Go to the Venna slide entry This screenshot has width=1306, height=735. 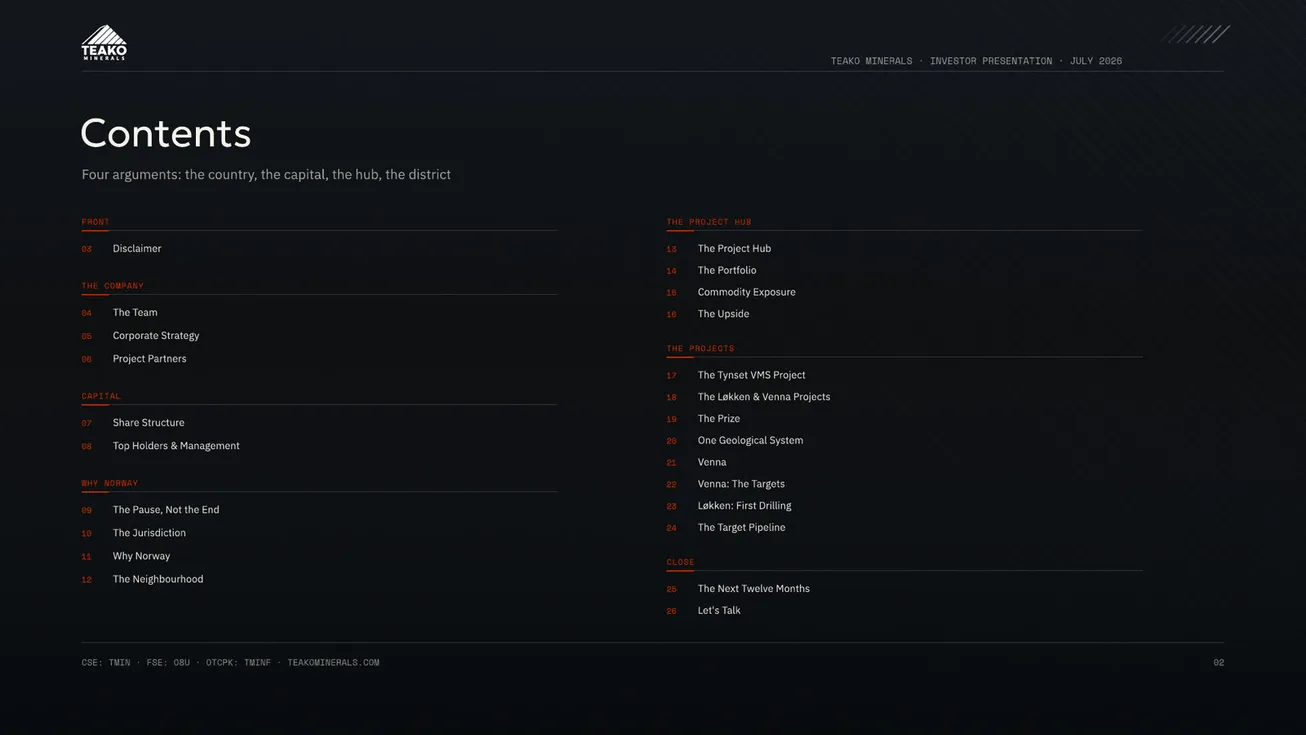712,463
